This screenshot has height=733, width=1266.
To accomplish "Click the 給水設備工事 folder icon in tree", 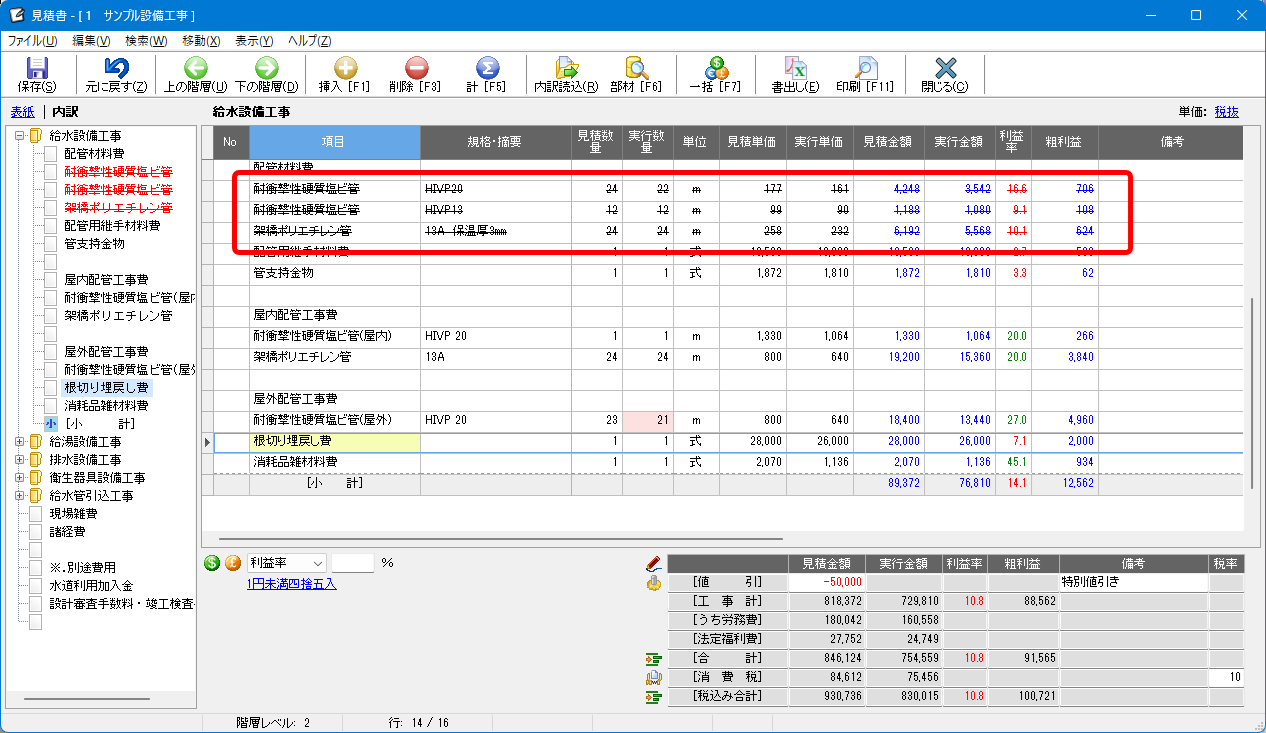I will tap(35, 136).
